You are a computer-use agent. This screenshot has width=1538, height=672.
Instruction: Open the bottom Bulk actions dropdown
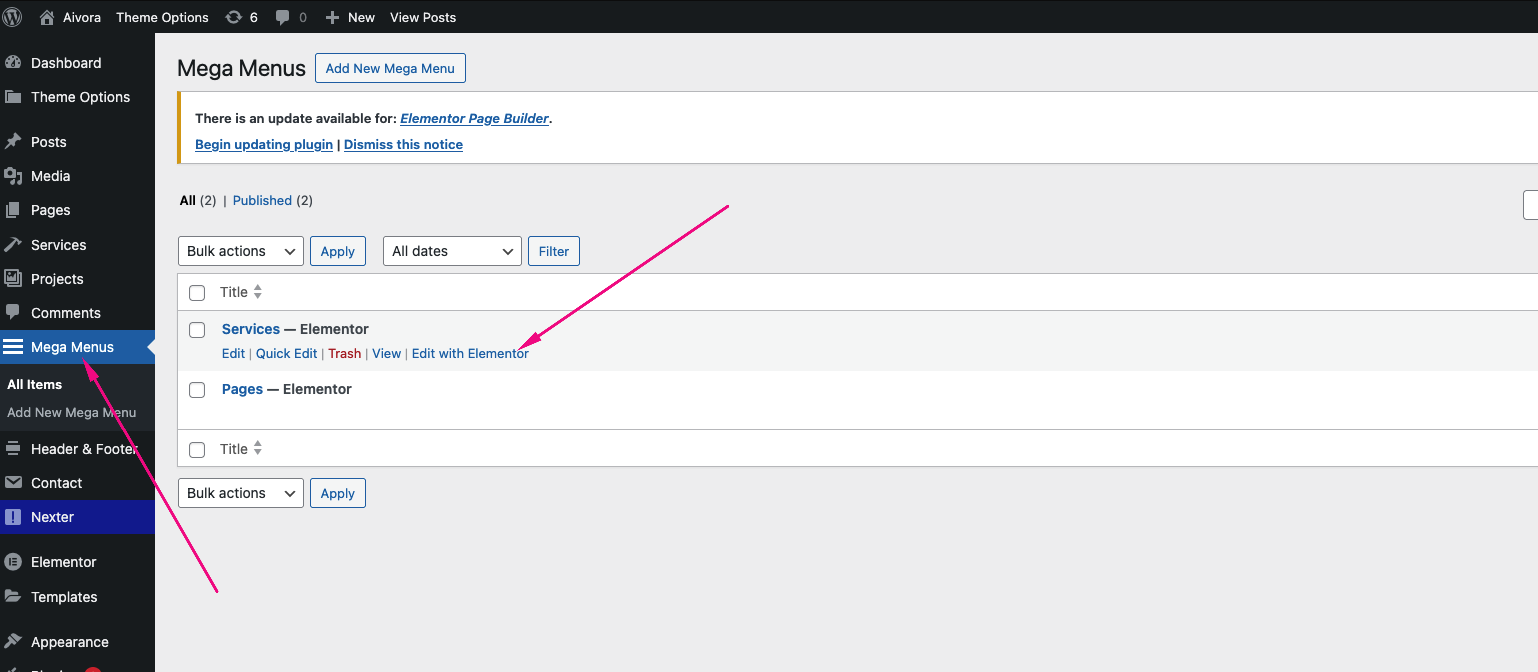click(x=240, y=493)
